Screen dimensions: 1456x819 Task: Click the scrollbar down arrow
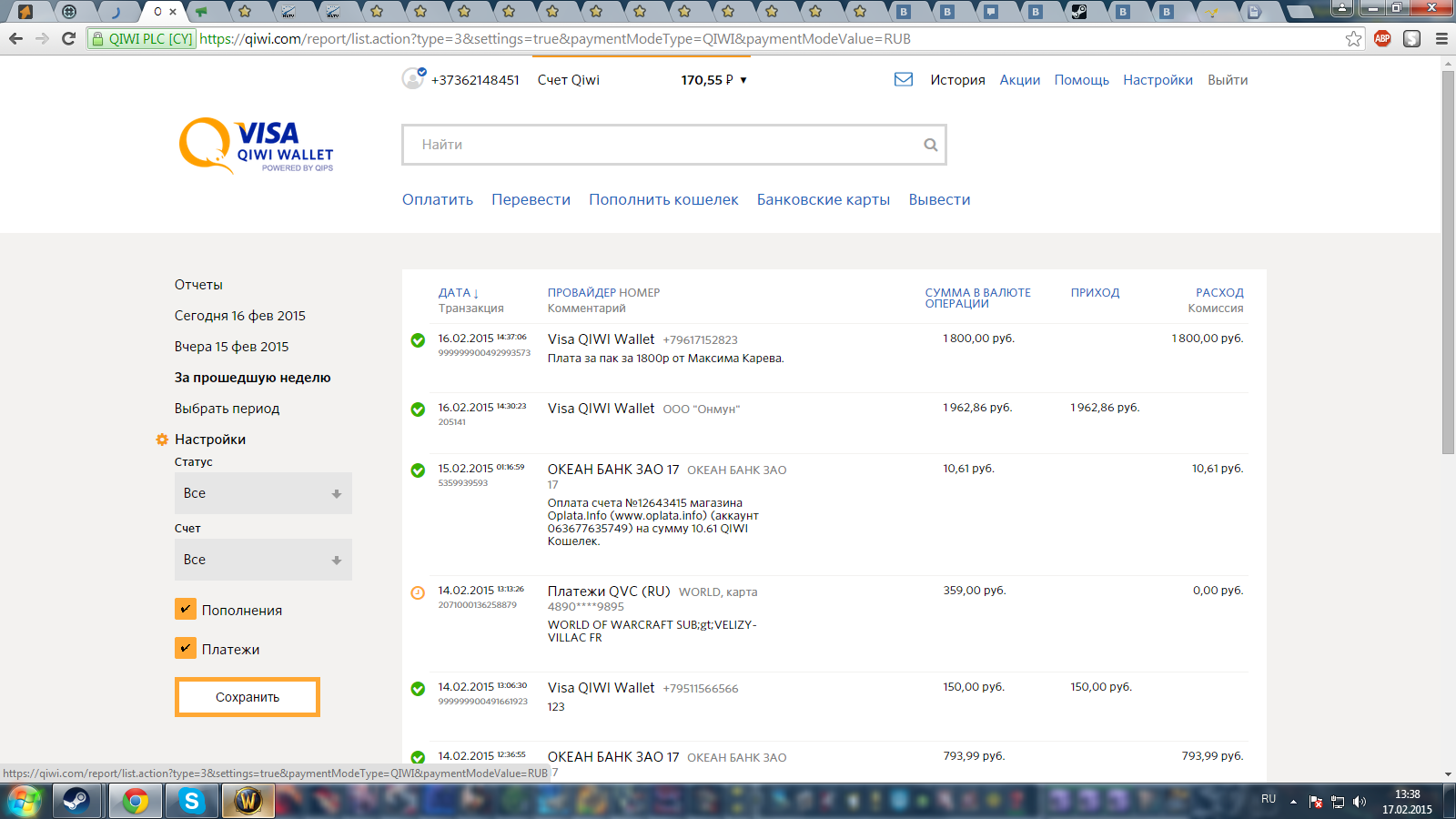coord(1448,774)
